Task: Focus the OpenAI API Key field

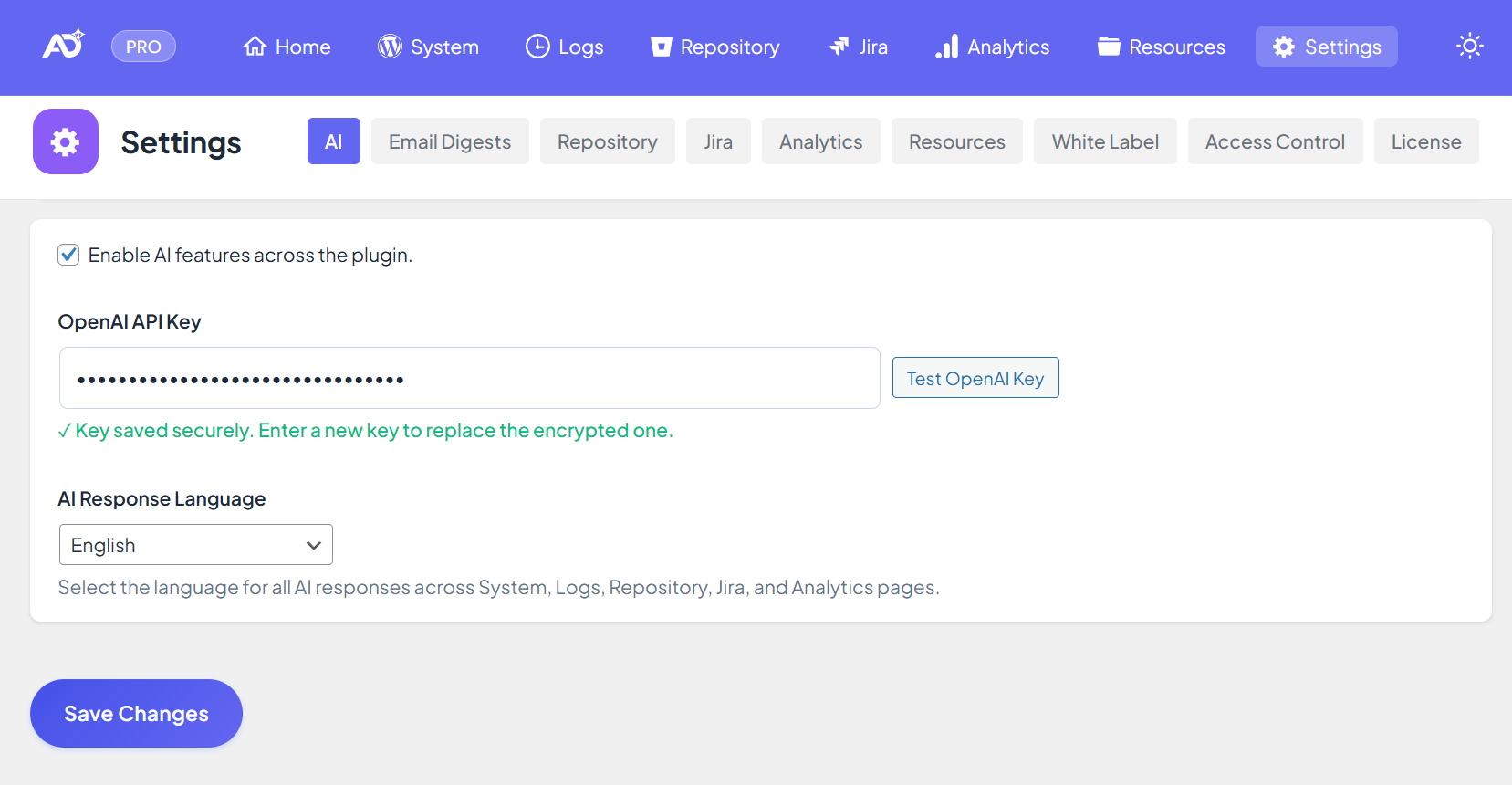Action: 469,378
